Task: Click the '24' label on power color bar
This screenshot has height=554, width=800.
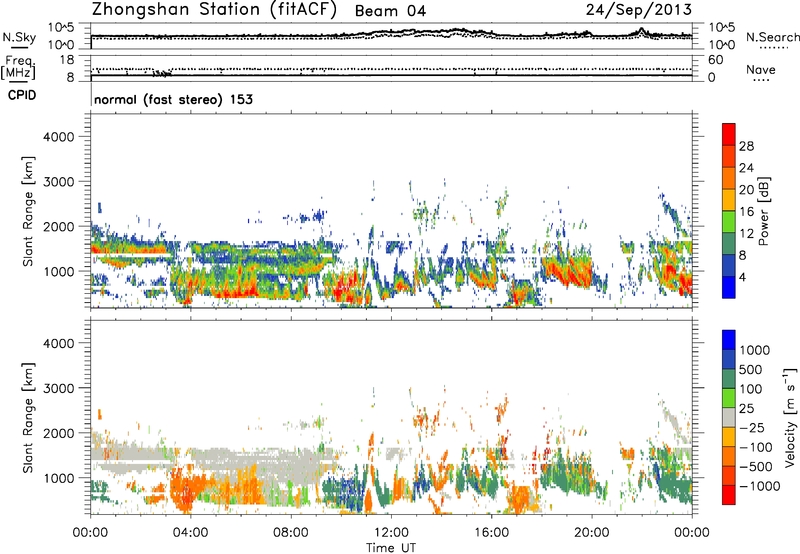Action: (x=746, y=168)
